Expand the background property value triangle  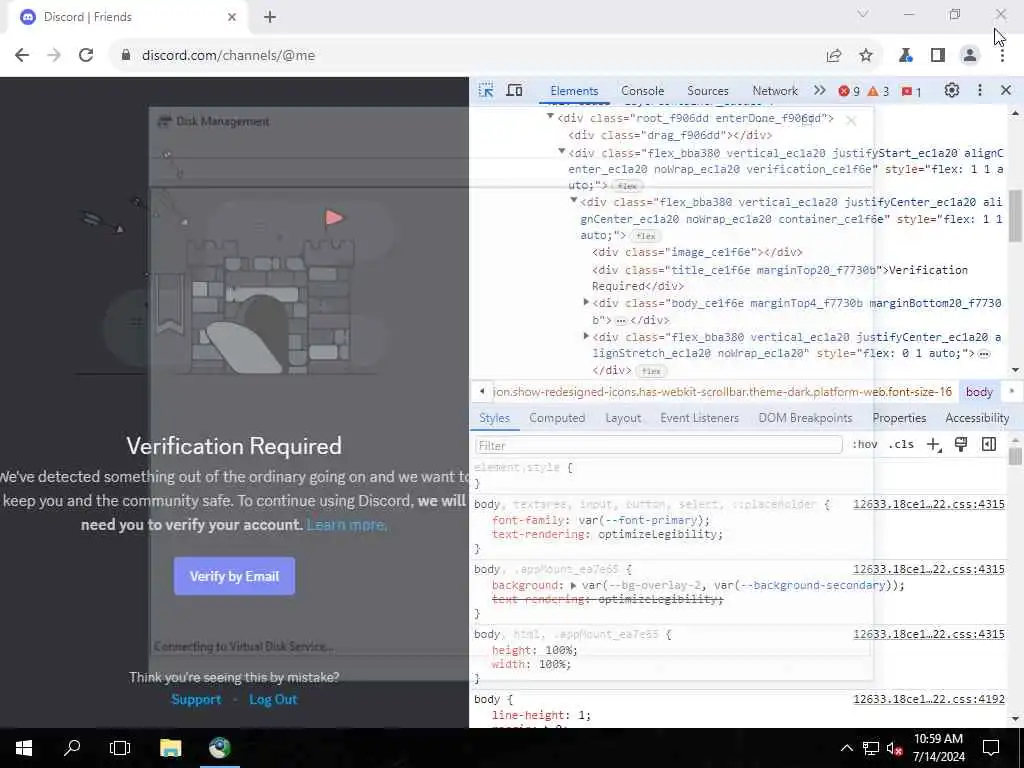click(x=573, y=586)
